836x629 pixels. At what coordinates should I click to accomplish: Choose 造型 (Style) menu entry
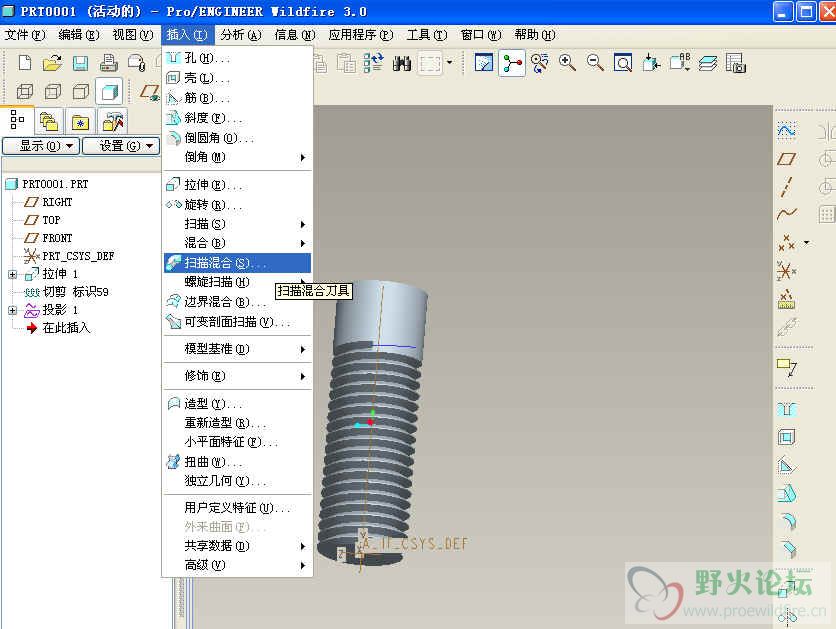click(x=237, y=404)
